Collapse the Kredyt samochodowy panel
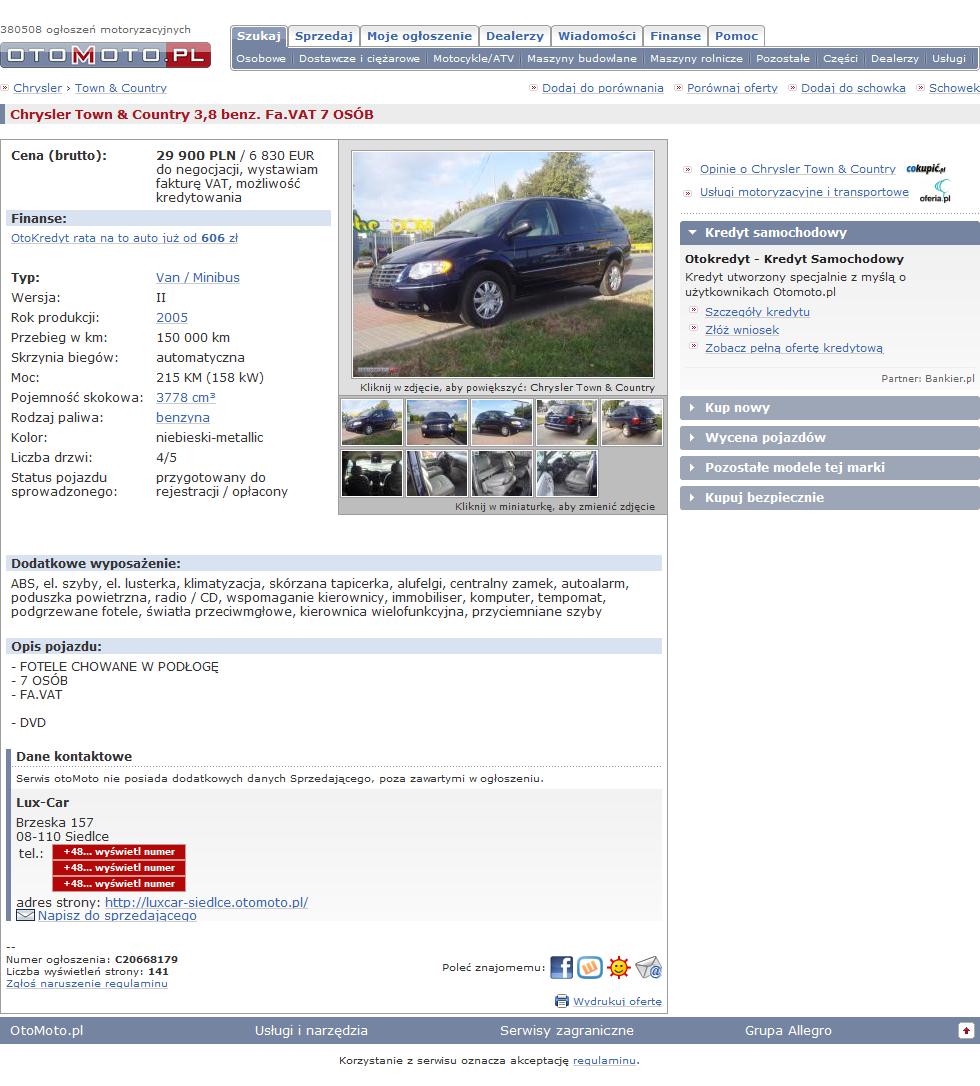 830,233
